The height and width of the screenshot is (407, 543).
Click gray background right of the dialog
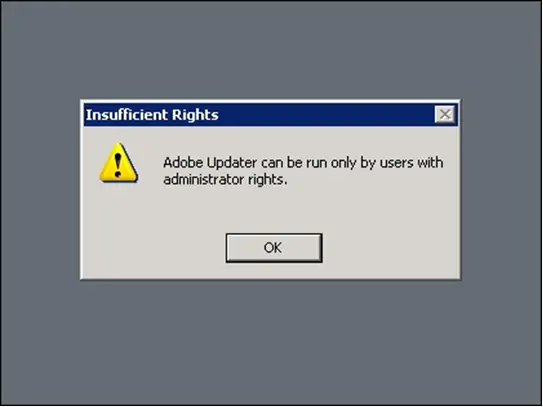[x=501, y=189]
